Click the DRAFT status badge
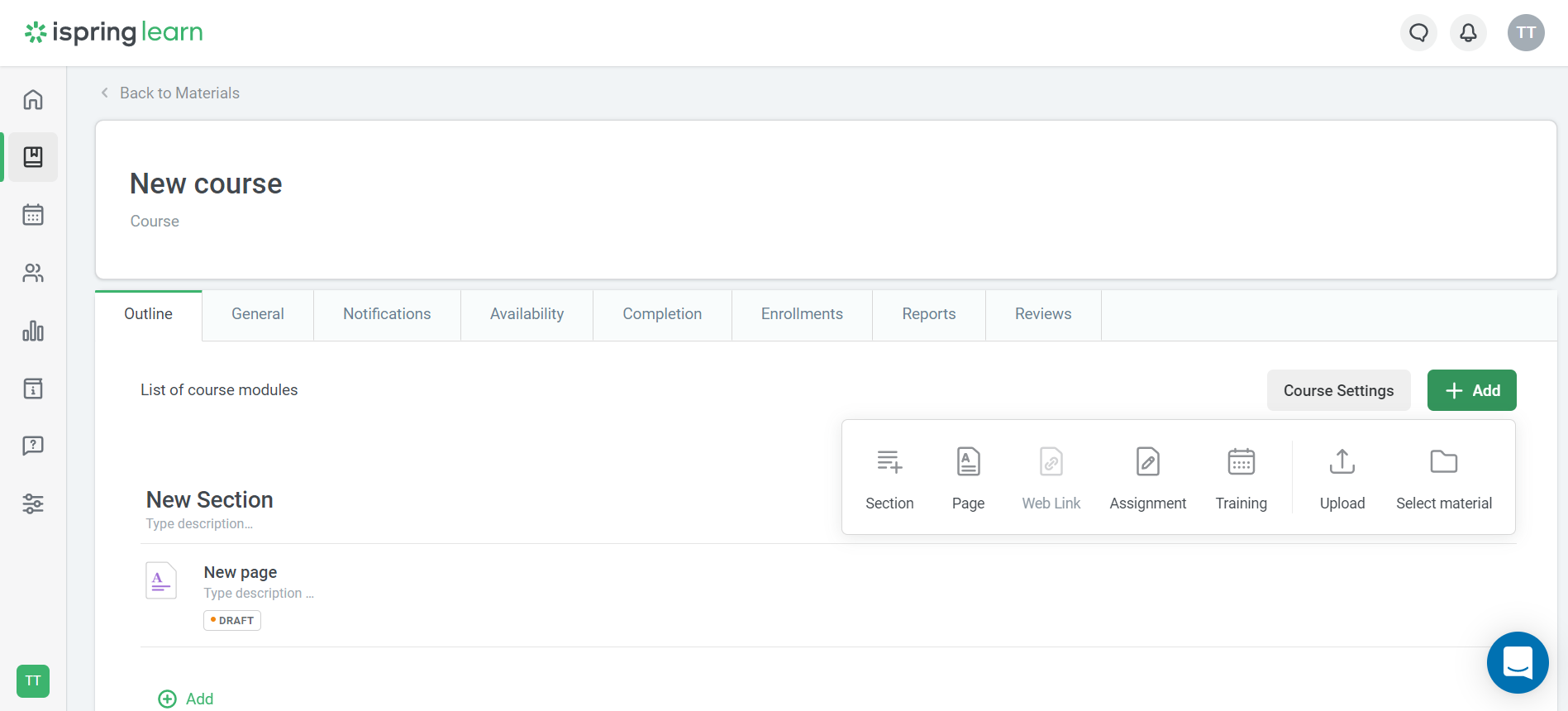 (232, 620)
